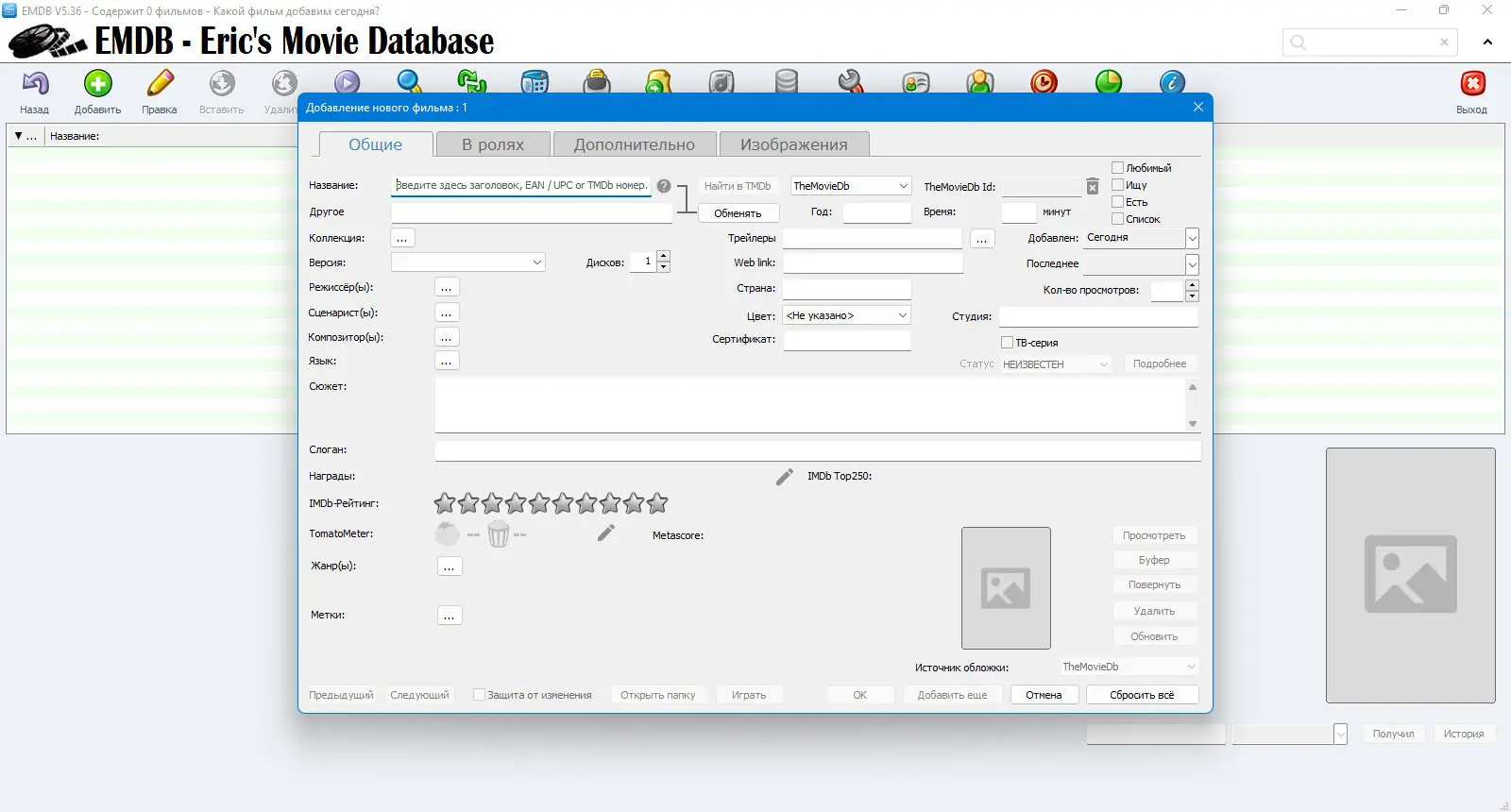Image resolution: width=1511 pixels, height=812 pixels.
Task: Click the Добавить (Add) toolbar icon
Action: [x=97, y=85]
